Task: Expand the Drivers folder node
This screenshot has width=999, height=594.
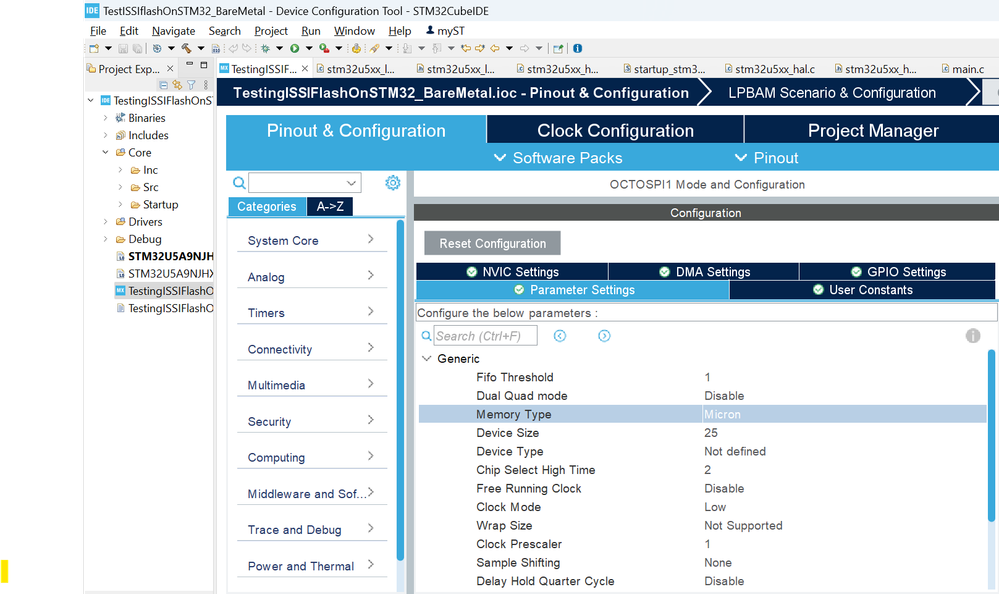Action: [105, 222]
